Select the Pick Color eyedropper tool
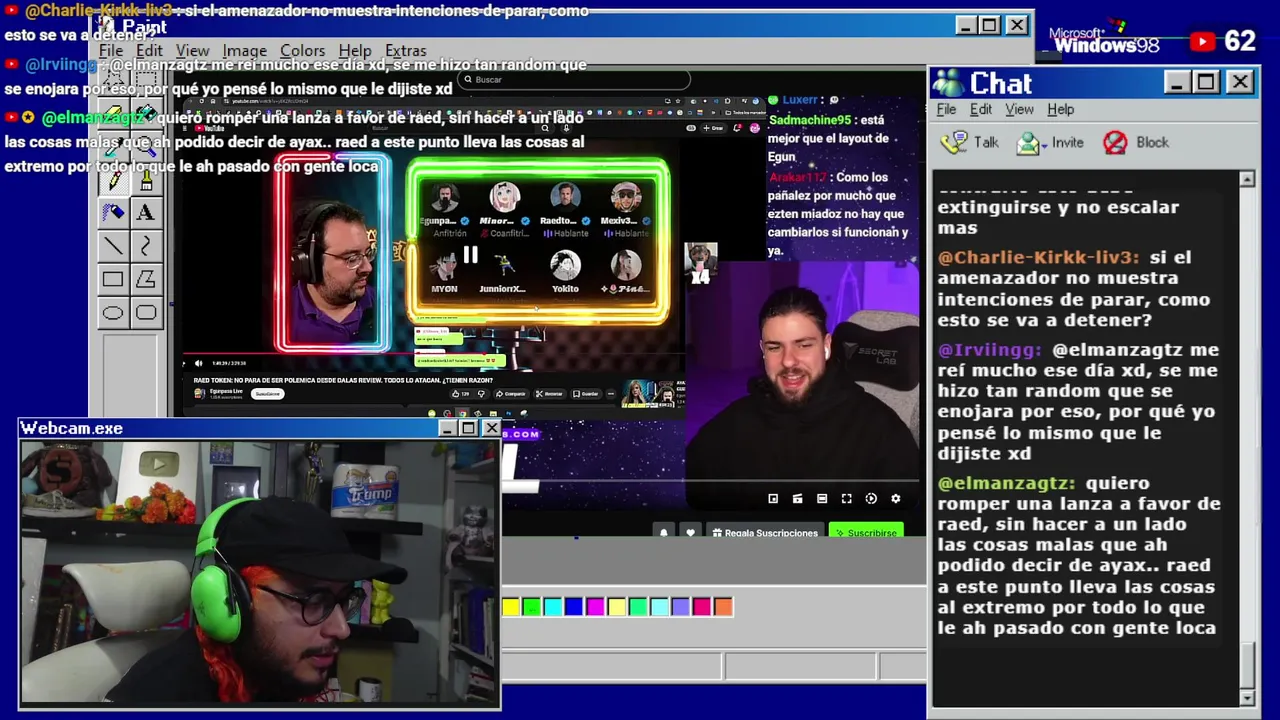The height and width of the screenshot is (720, 1280). [113, 146]
